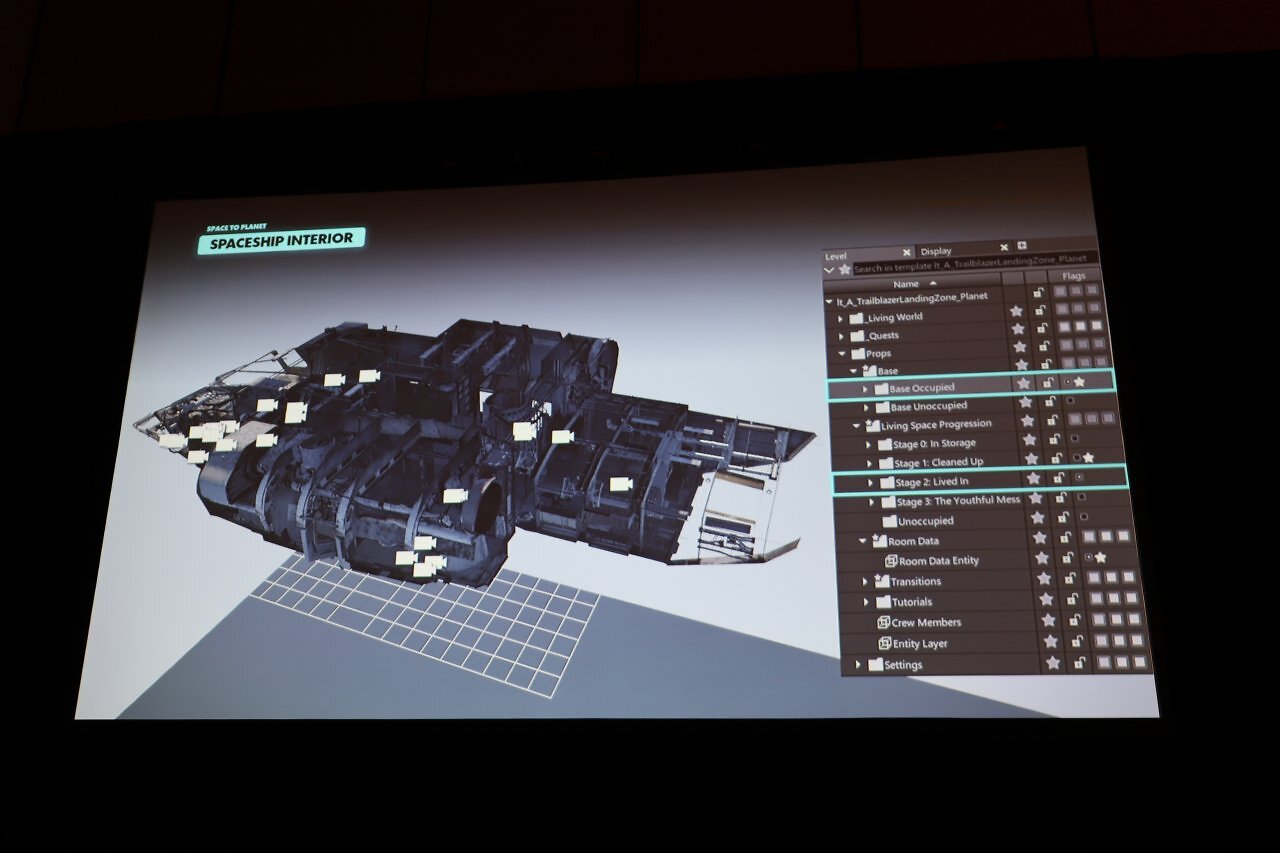Screen dimensions: 1280x853
Task: Close the Level tab
Action: coord(906,252)
